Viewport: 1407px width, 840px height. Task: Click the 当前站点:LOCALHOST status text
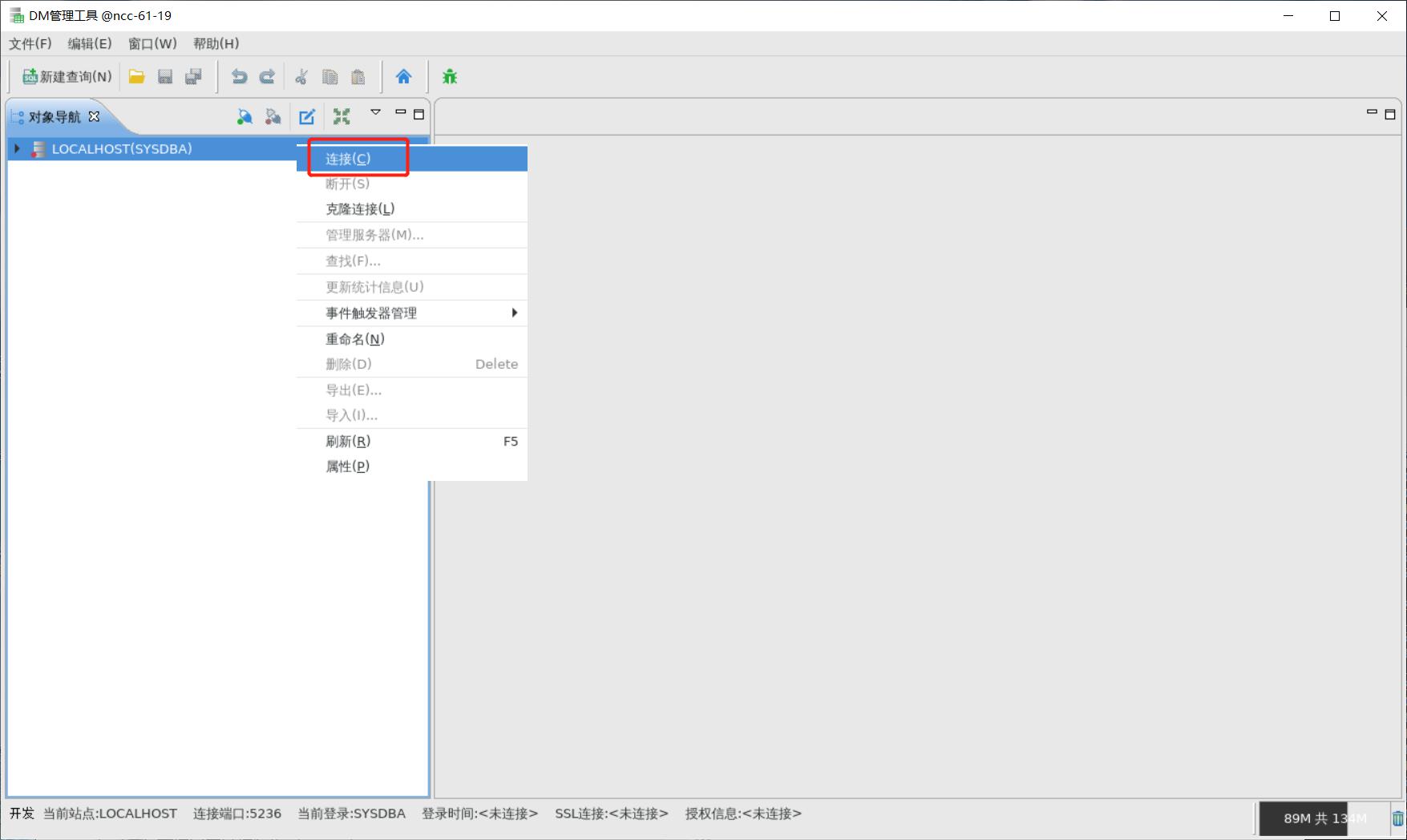[x=110, y=814]
